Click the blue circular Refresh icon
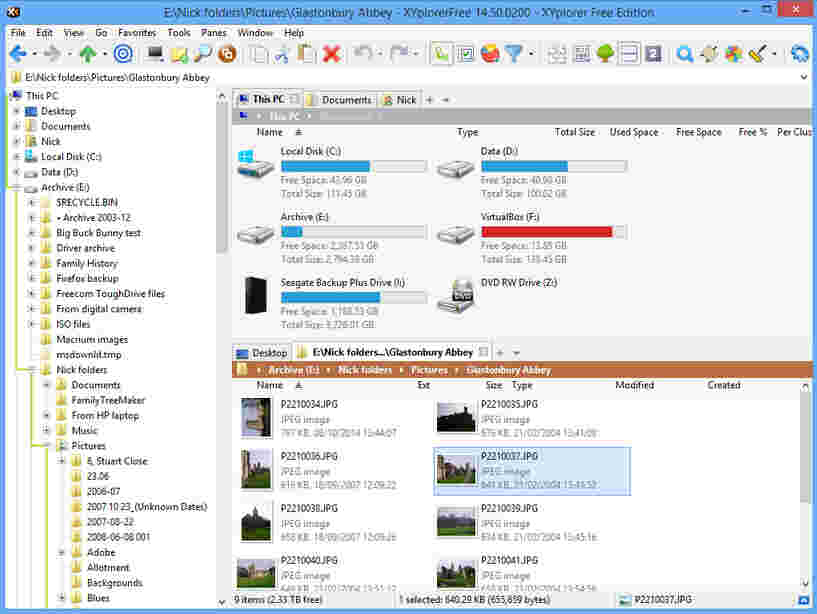817x614 pixels. [x=799, y=53]
